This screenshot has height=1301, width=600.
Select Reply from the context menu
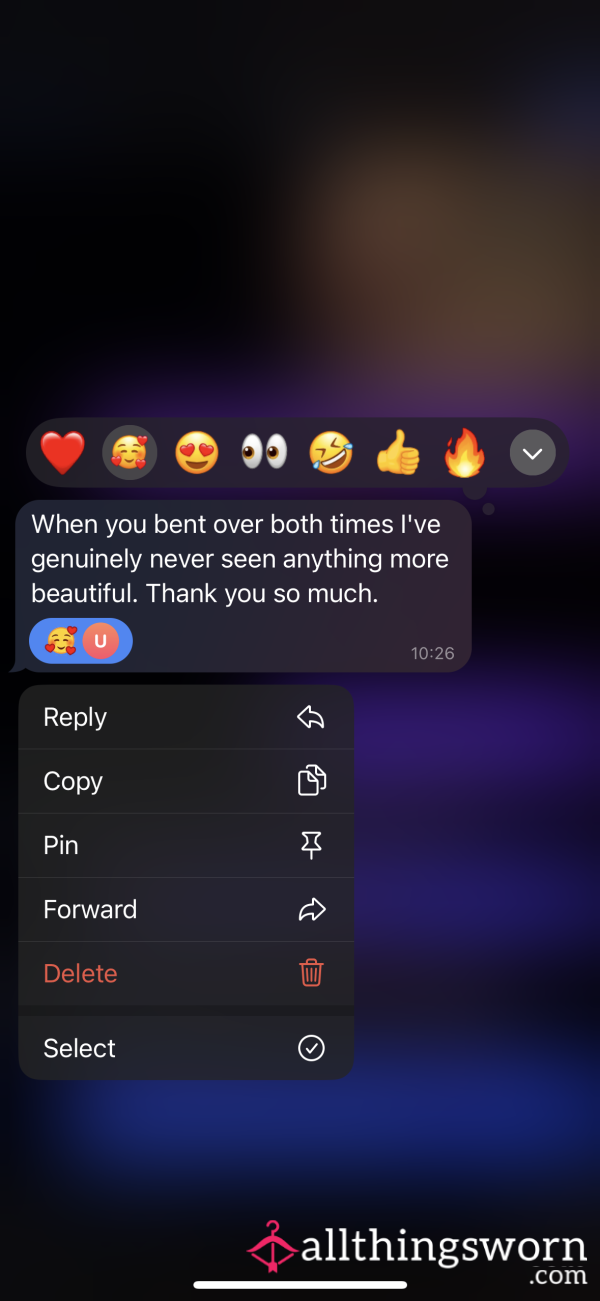[x=186, y=717]
